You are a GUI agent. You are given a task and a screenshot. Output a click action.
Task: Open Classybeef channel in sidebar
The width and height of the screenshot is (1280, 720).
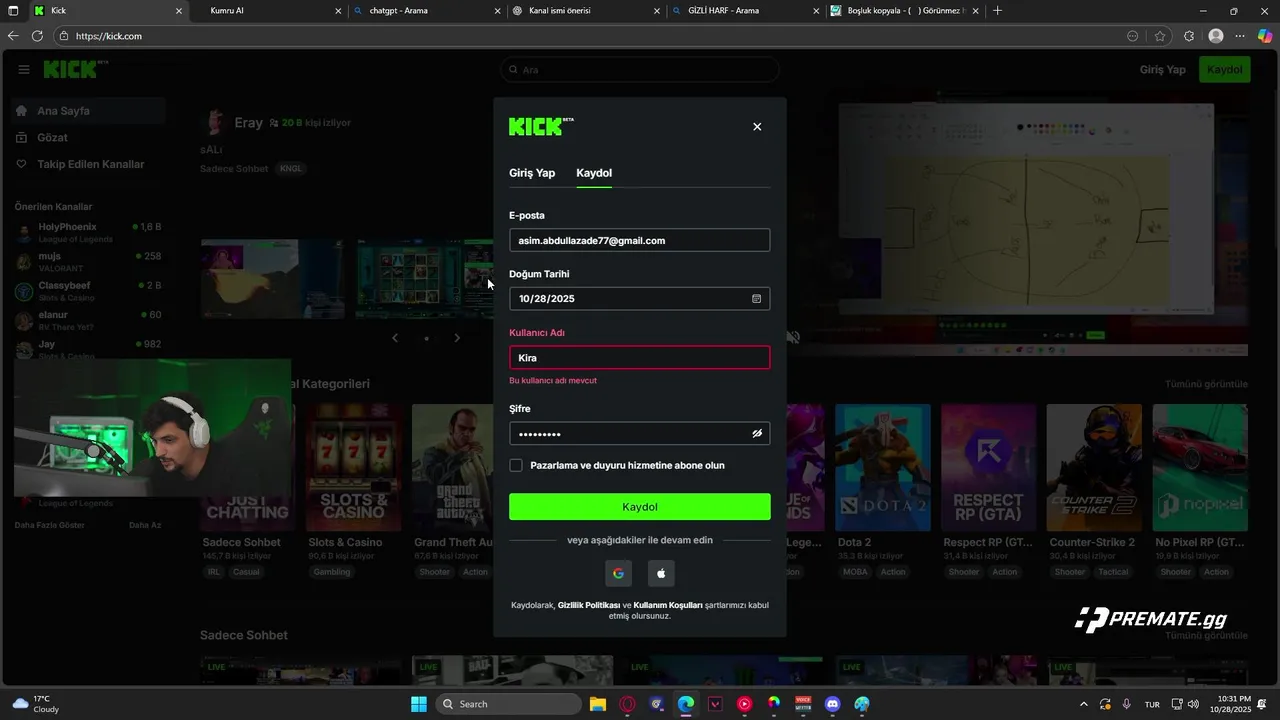point(88,291)
